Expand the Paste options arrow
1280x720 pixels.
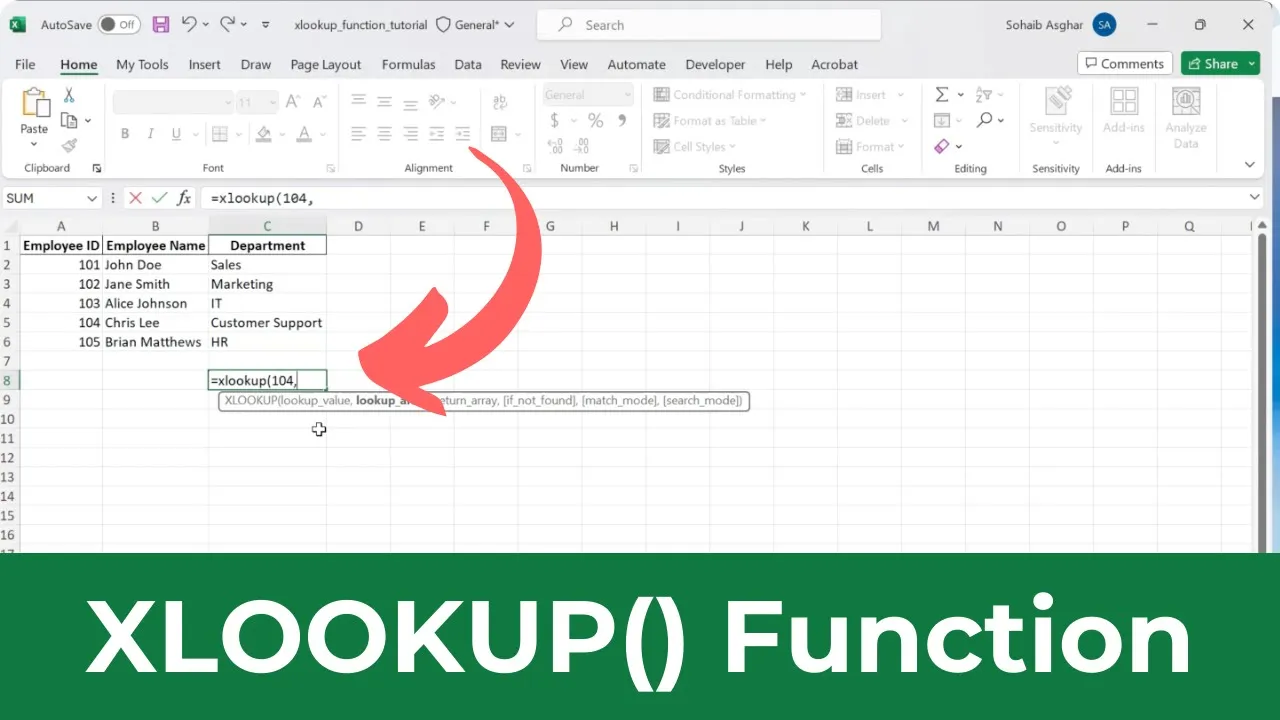tap(35, 144)
